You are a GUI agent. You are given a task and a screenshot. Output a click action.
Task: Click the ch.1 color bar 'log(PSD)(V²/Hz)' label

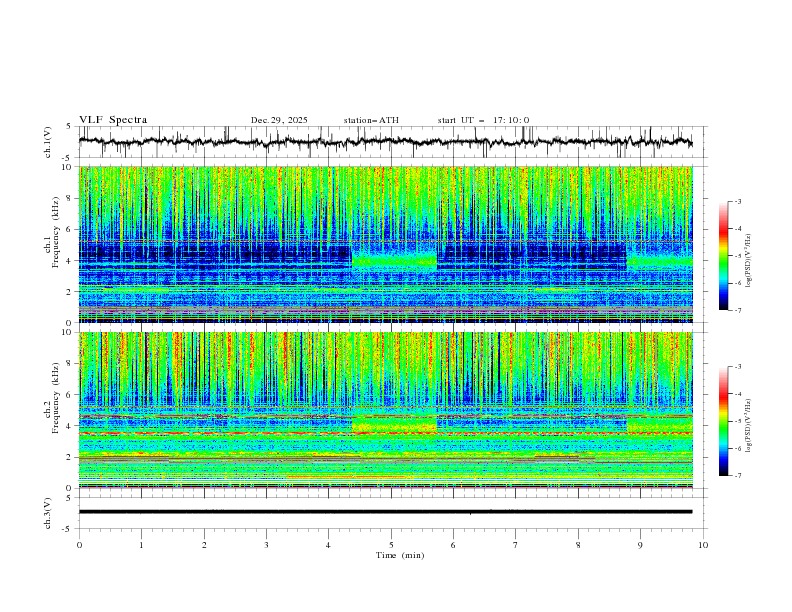[x=749, y=261]
